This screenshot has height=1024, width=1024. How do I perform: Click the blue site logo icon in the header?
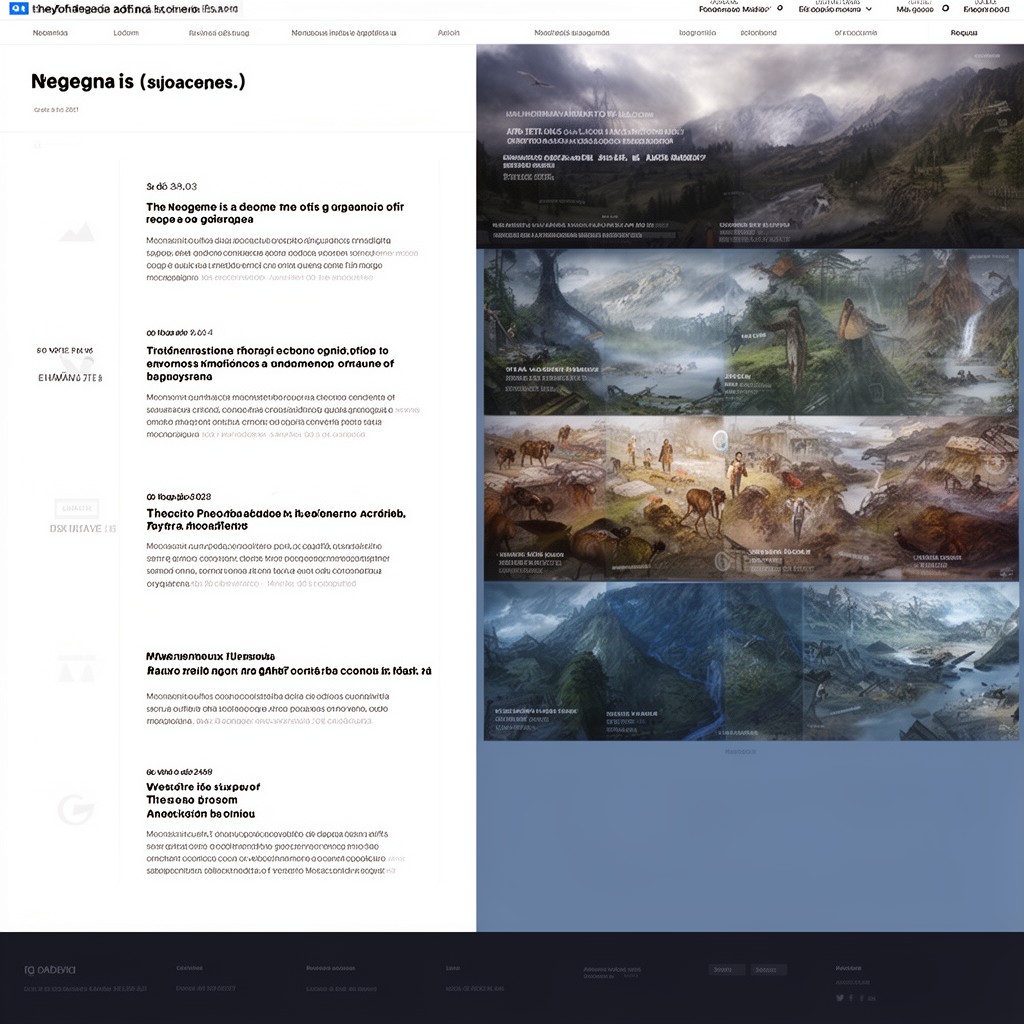pyautogui.click(x=18, y=8)
